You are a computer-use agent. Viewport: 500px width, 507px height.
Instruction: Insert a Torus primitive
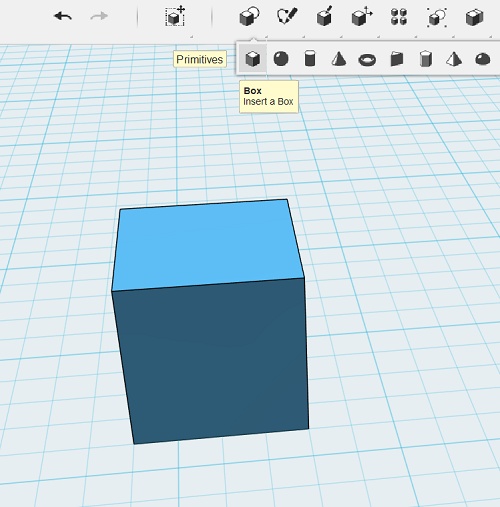pyautogui.click(x=367, y=60)
